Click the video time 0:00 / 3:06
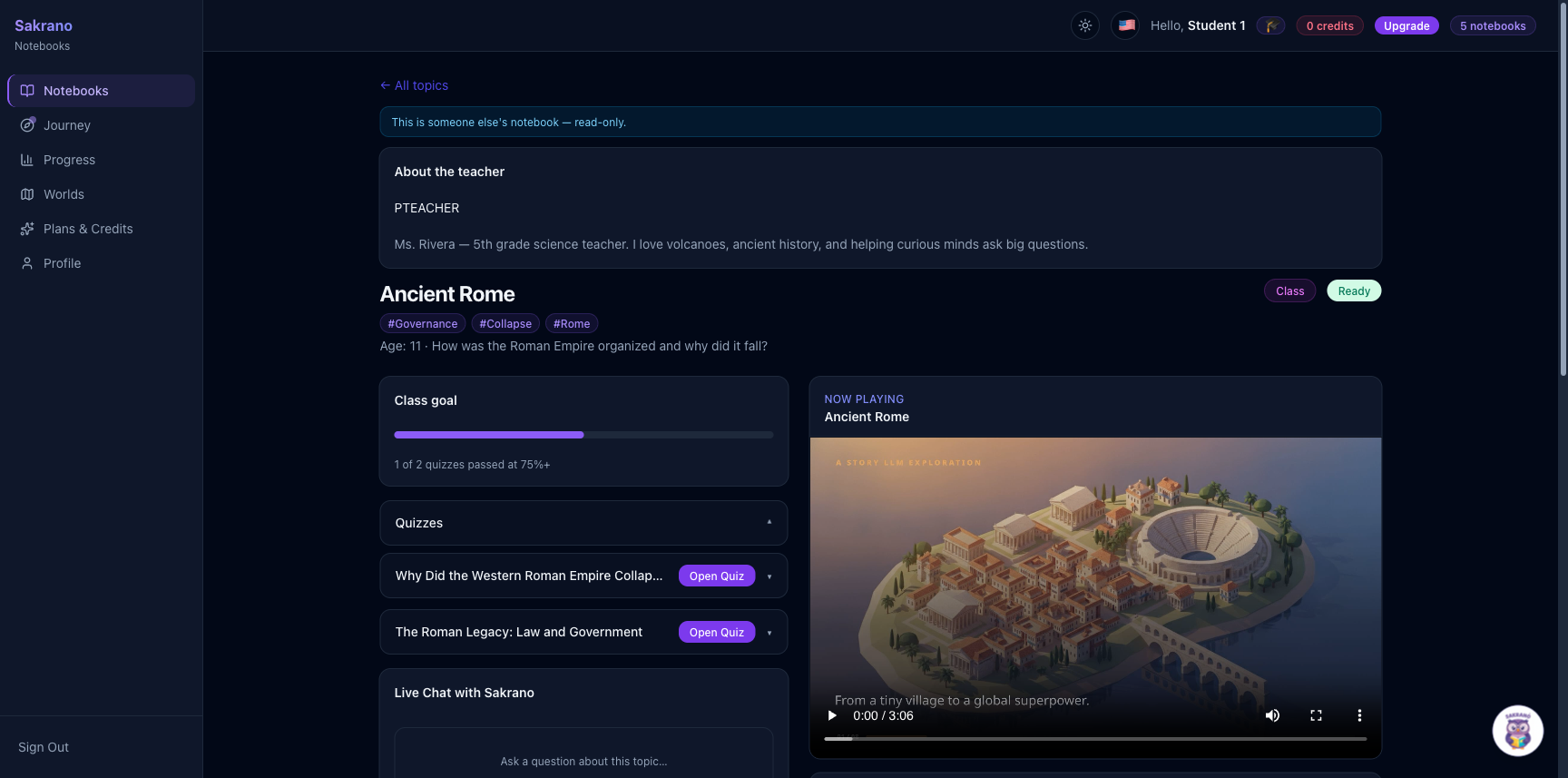The width and height of the screenshot is (1568, 778). 883,715
